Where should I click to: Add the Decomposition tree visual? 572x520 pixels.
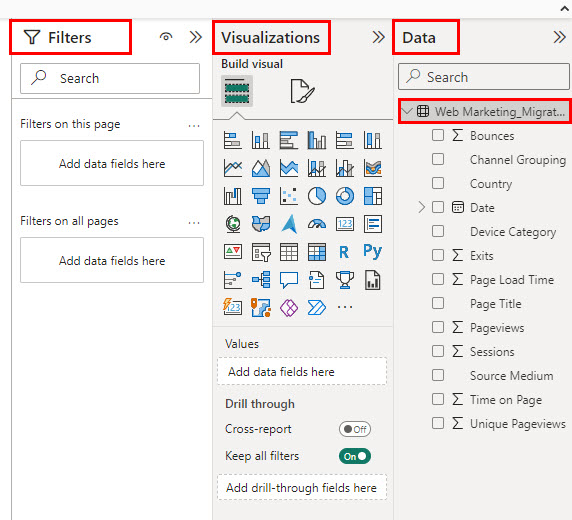260,280
